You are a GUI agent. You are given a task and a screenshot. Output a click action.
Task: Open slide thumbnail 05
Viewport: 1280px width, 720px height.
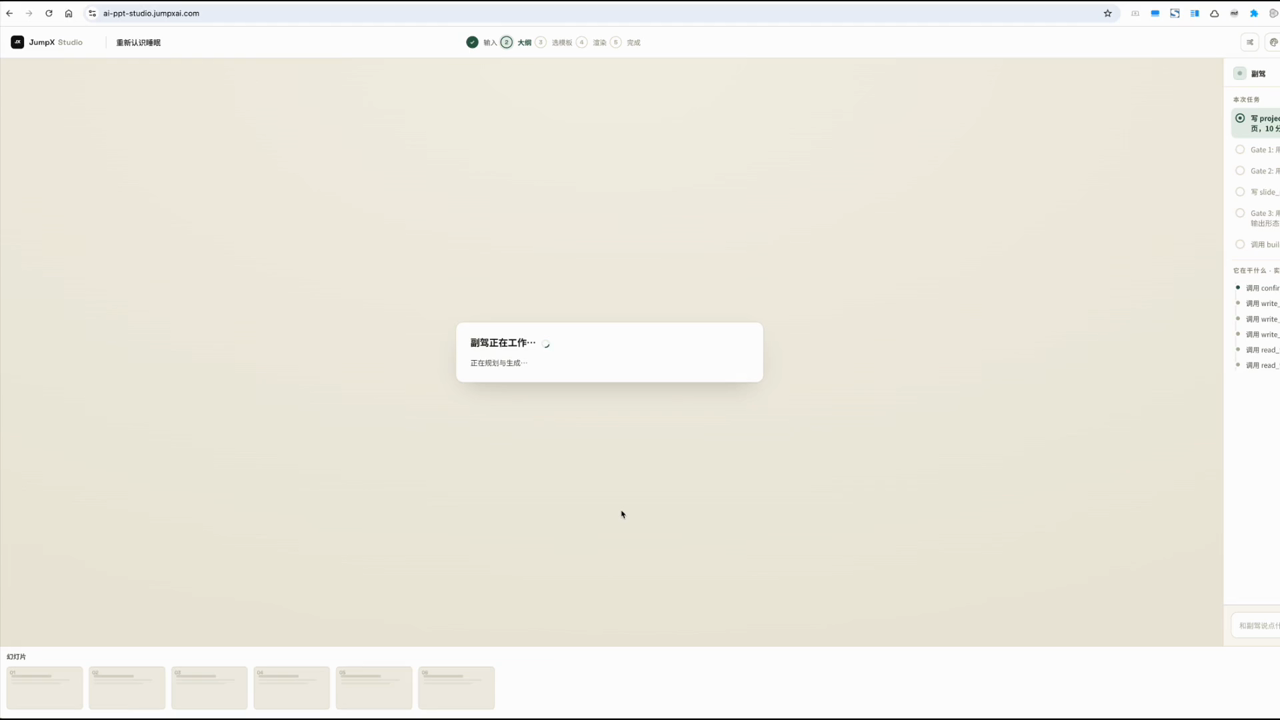pyautogui.click(x=374, y=688)
